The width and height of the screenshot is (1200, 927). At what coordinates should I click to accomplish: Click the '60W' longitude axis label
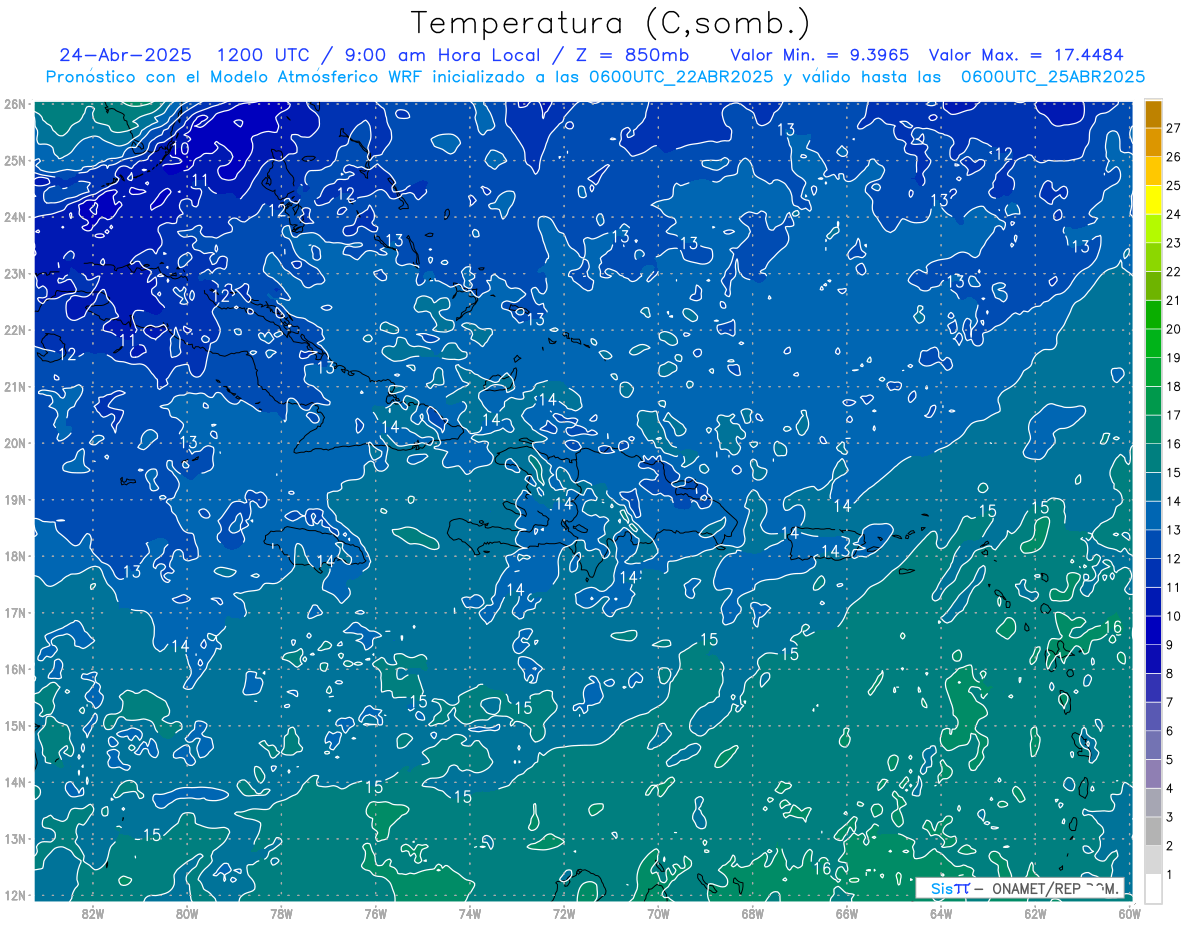pos(1129,914)
